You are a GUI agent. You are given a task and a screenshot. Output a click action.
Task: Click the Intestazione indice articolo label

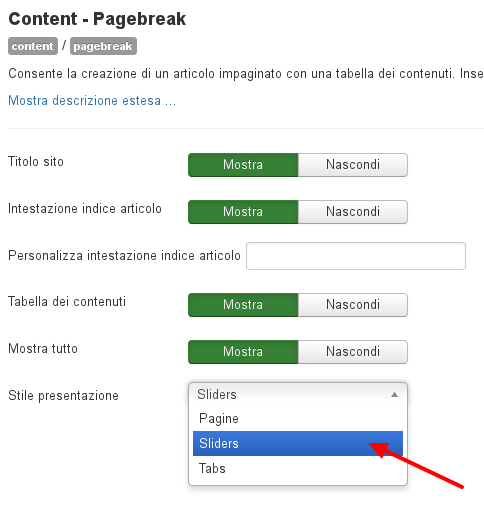[x=85, y=208]
